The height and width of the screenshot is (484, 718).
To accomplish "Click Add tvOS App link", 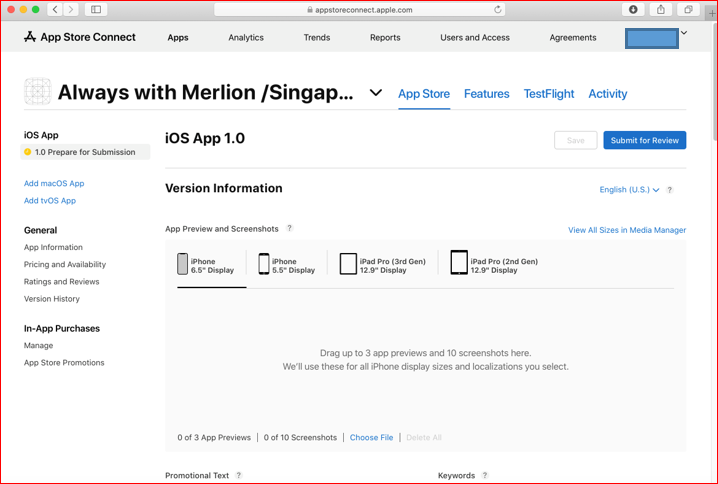I will pyautogui.click(x=50, y=201).
